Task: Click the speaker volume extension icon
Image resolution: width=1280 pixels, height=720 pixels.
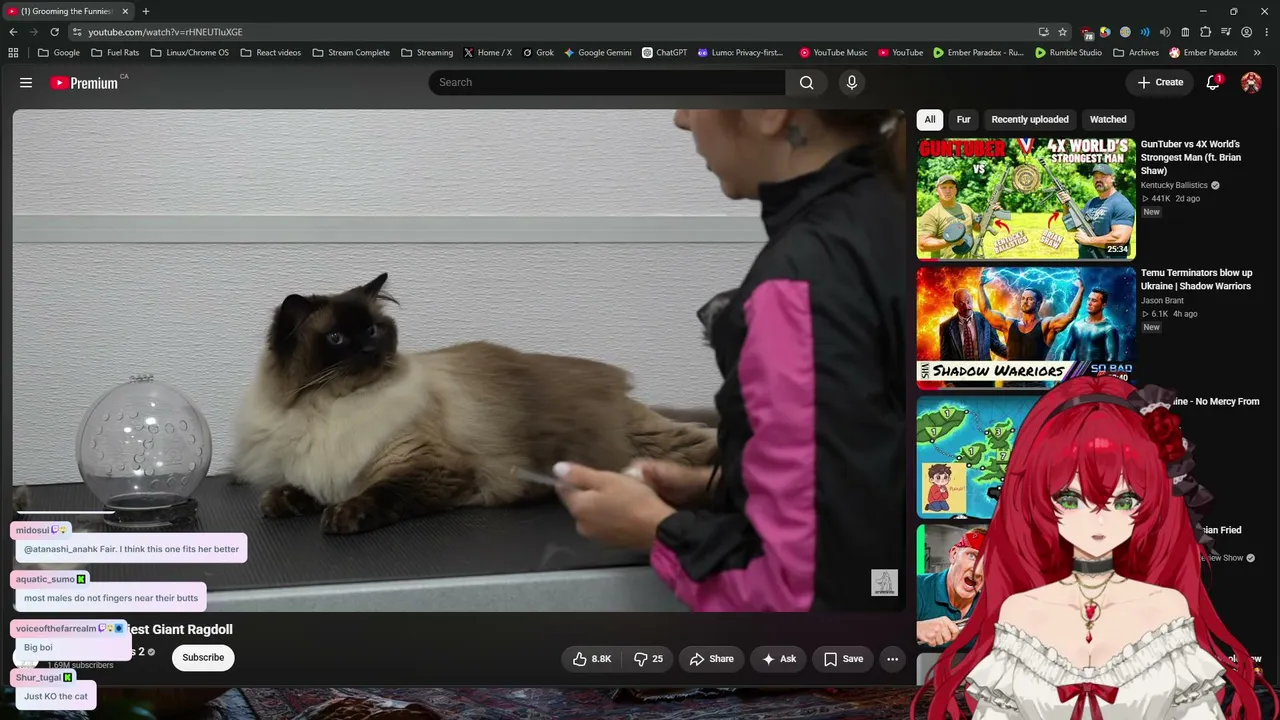Action: pos(1166,32)
